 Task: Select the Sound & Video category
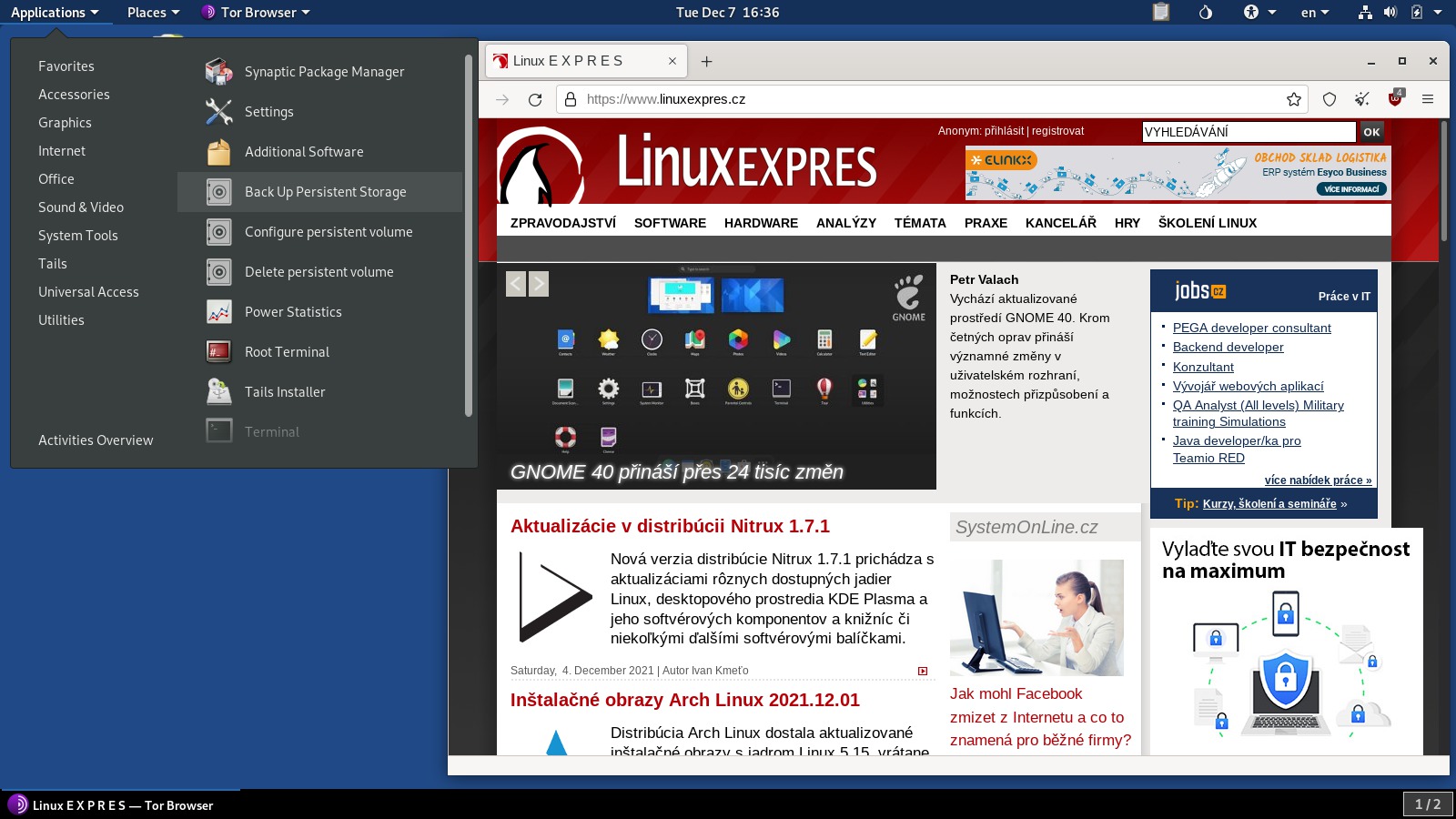81,207
